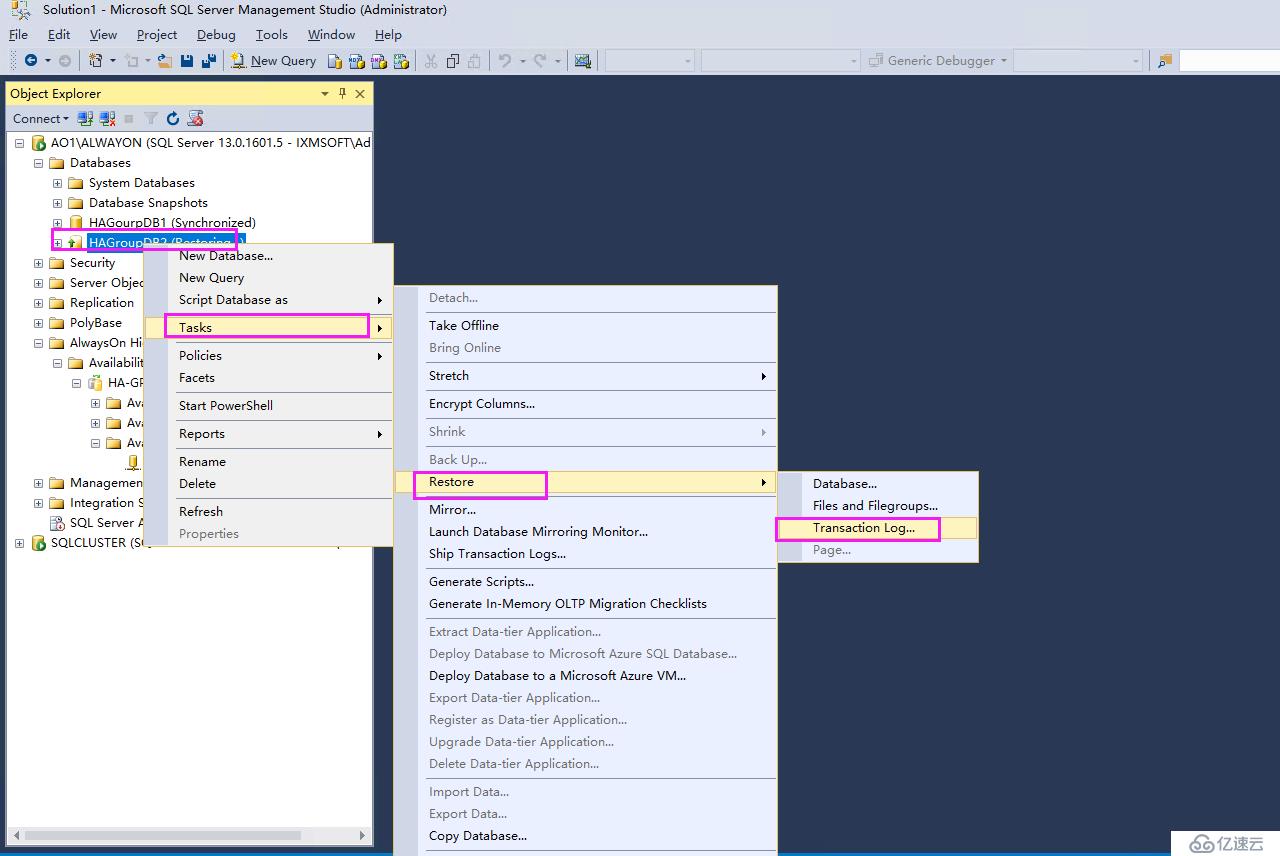Click the Find icon beside the search box

point(1165,61)
